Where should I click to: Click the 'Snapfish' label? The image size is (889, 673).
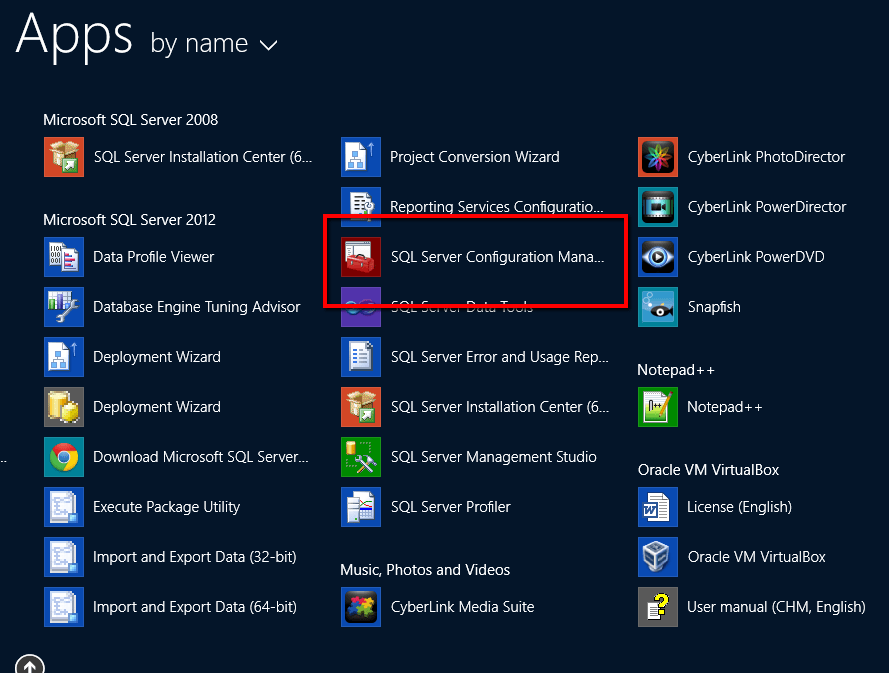[x=714, y=307]
